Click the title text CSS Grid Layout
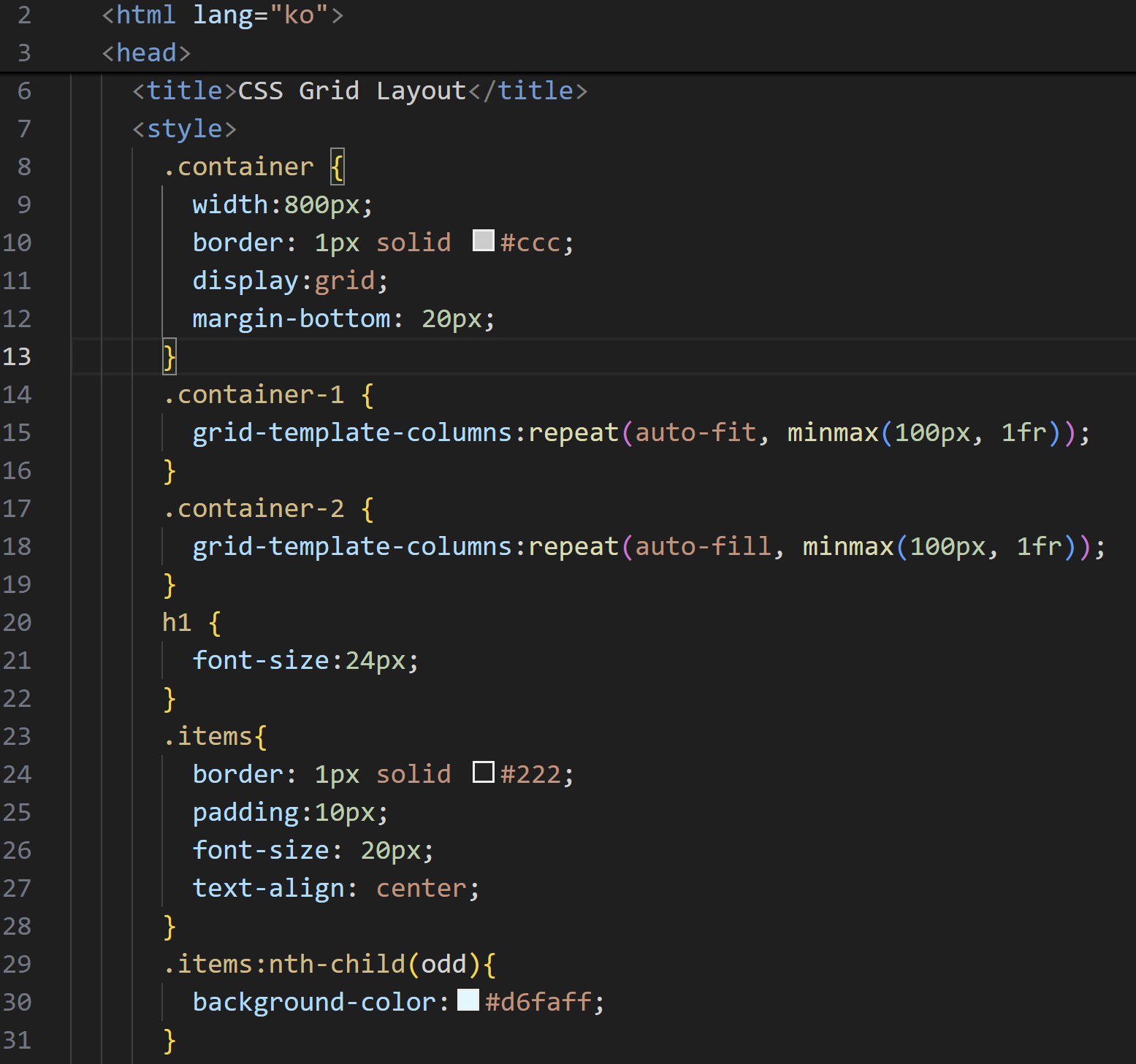This screenshot has width=1136, height=1064. pos(351,91)
